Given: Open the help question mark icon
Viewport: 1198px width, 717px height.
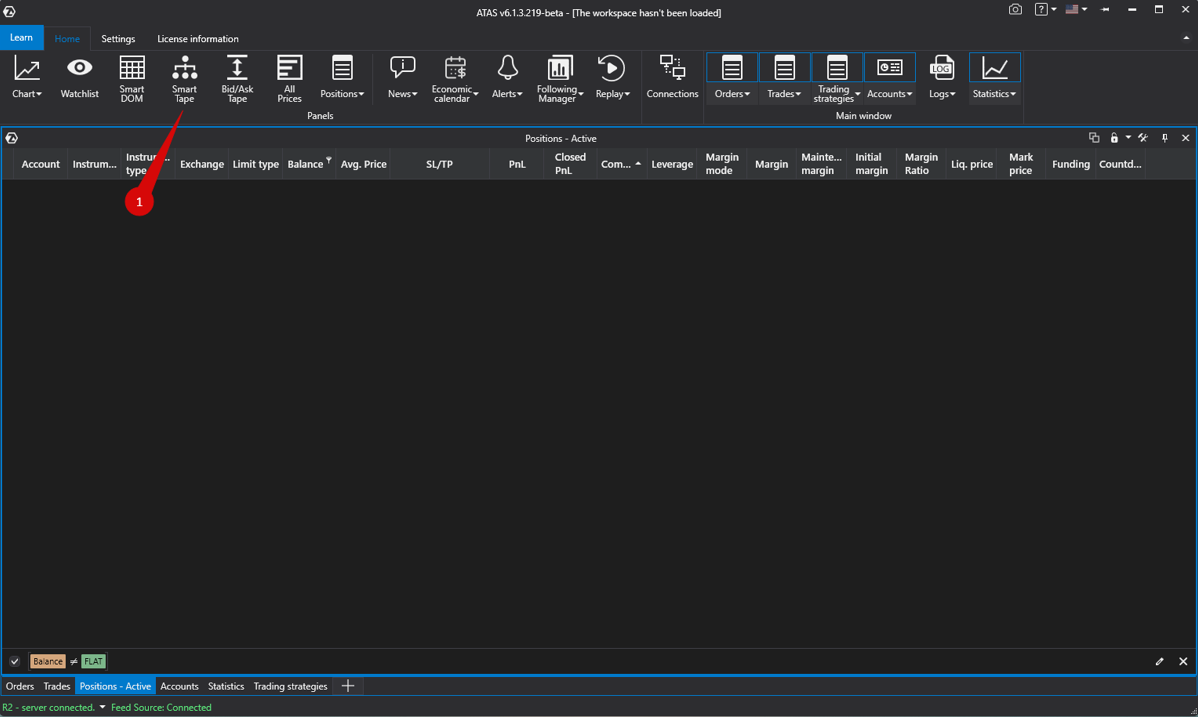Looking at the screenshot, I should click(1041, 9).
